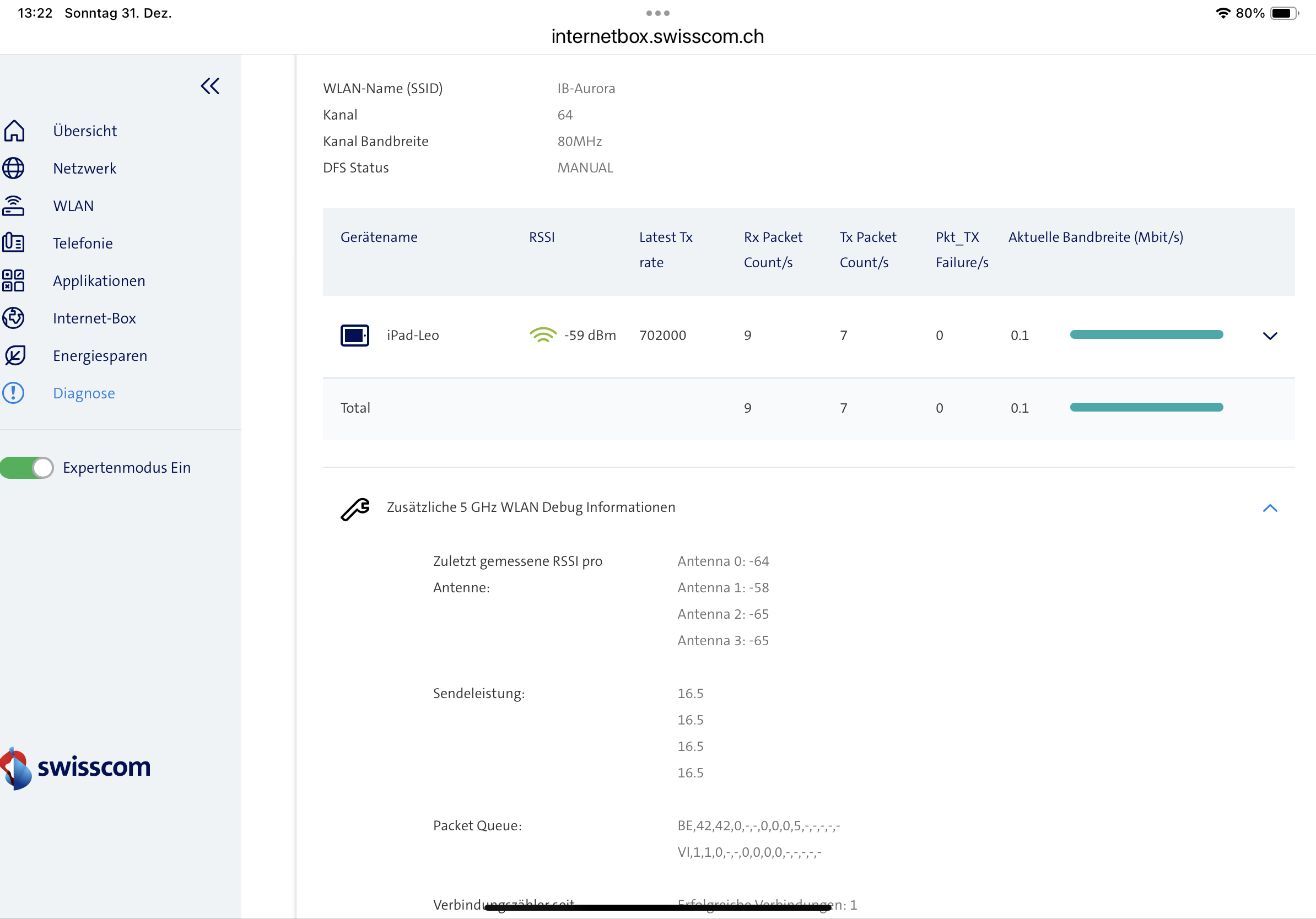Expand the iPad-Leo row details
Screen dimensions: 1316x919
[1270, 336]
